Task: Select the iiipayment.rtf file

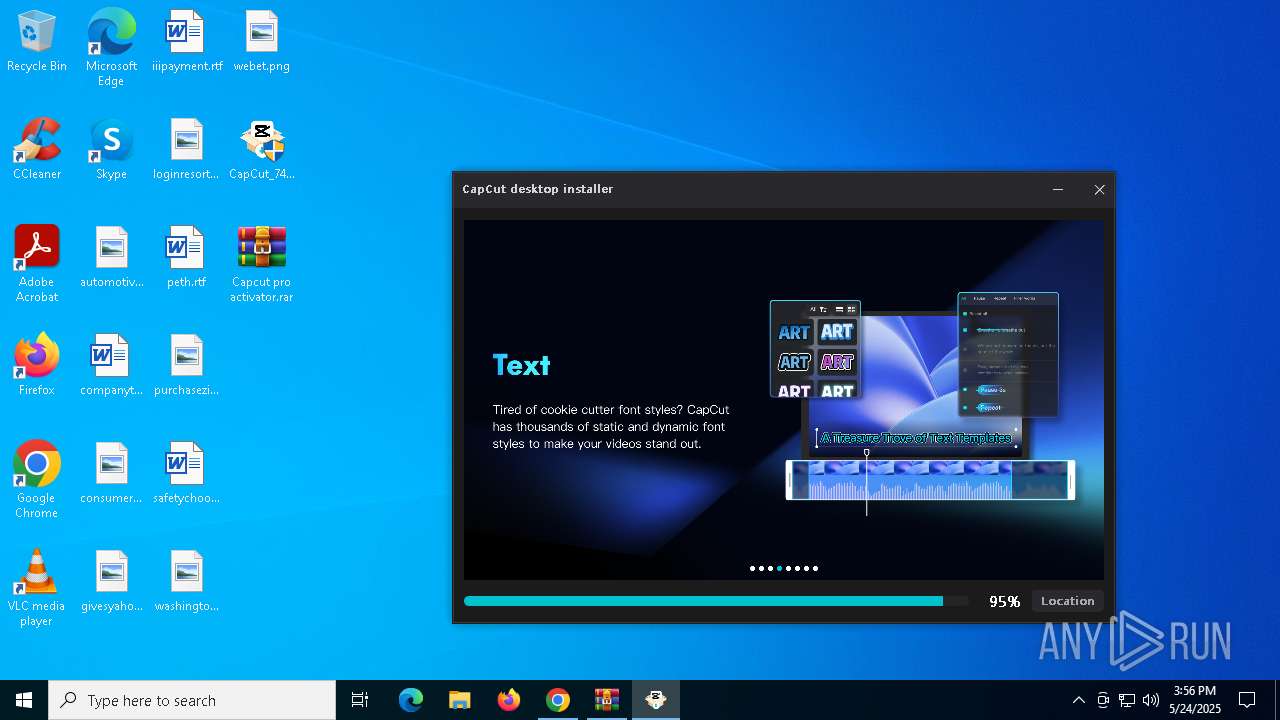Action: (187, 41)
